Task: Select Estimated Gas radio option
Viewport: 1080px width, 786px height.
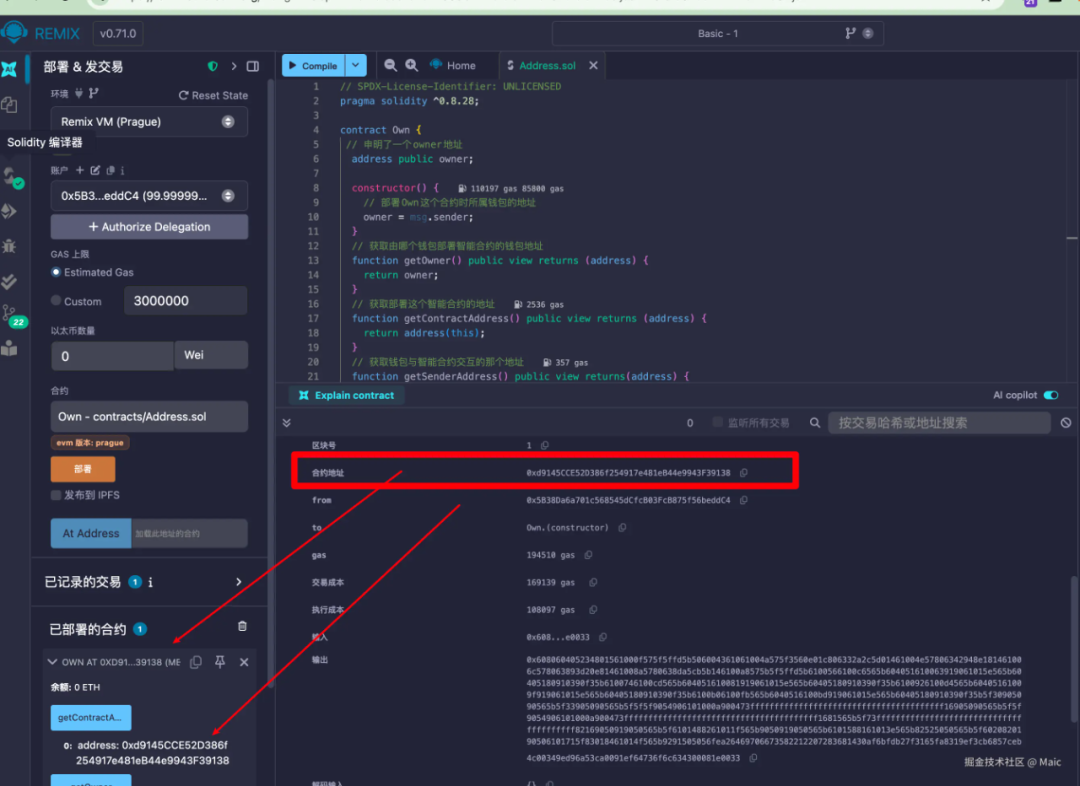Action: point(56,272)
